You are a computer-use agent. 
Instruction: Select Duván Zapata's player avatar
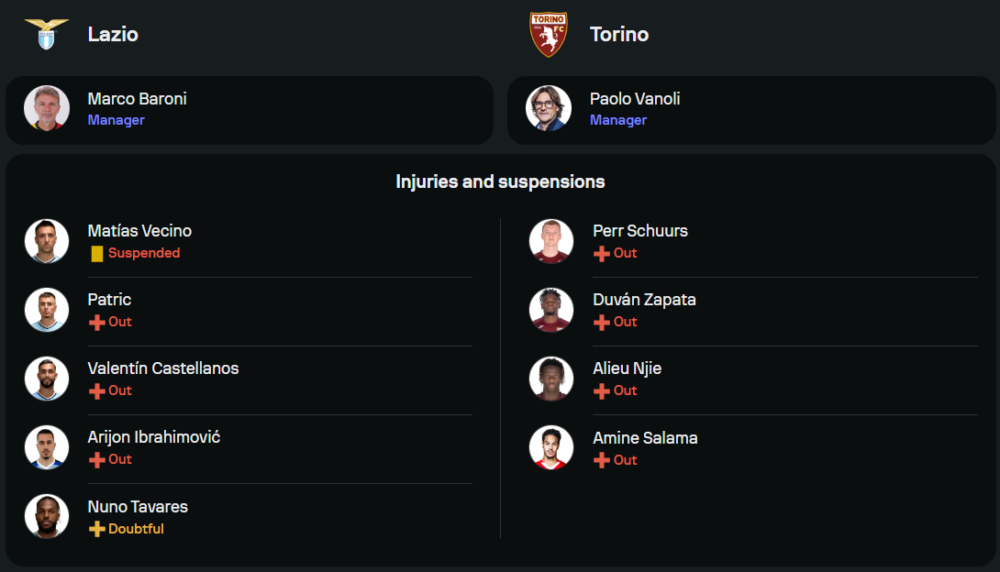[551, 310]
